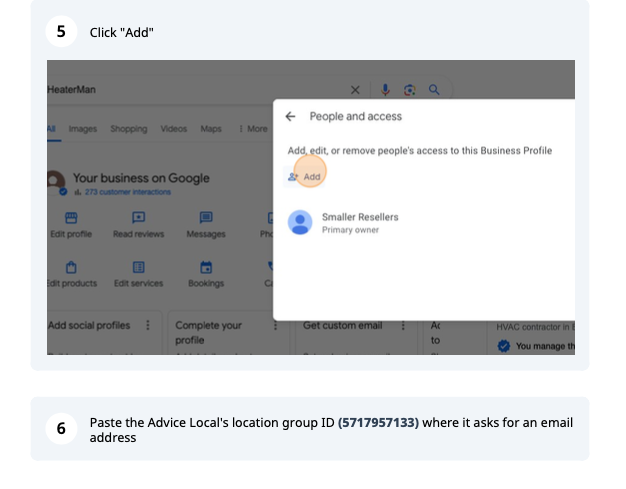Switch to the Maps tab
The image size is (626, 489).
(211, 129)
